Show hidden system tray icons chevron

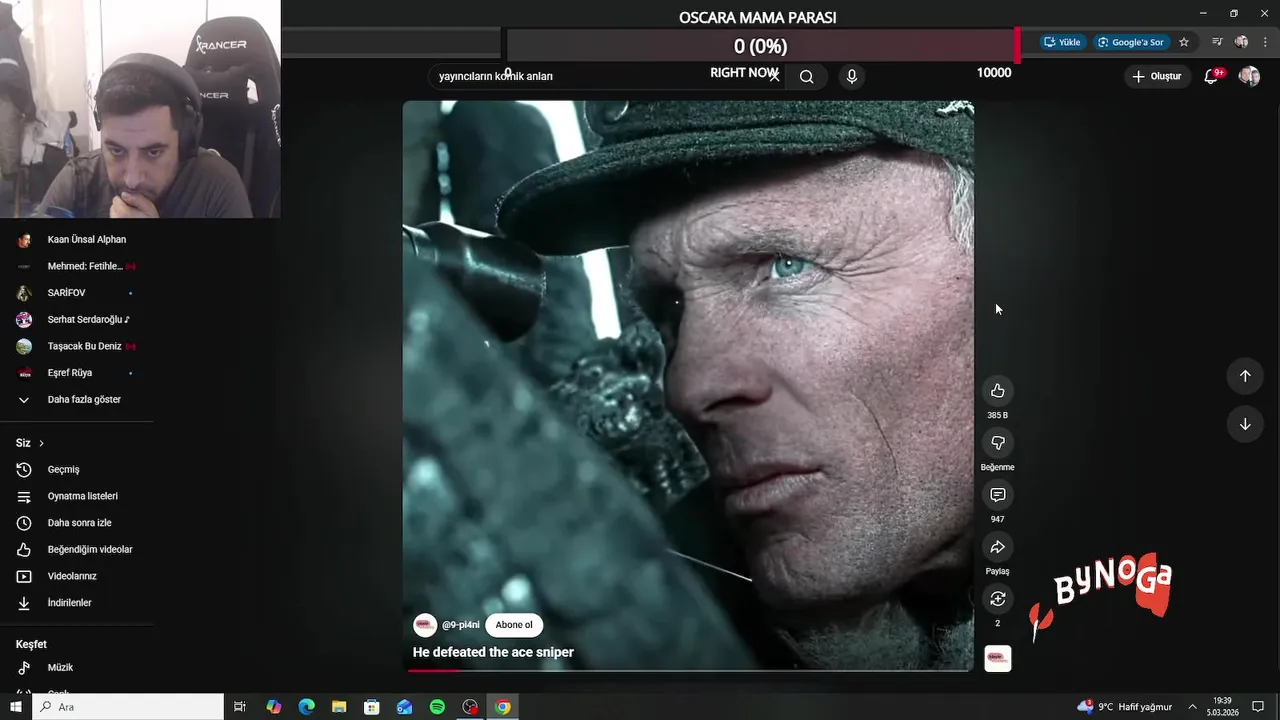[x=1192, y=707]
